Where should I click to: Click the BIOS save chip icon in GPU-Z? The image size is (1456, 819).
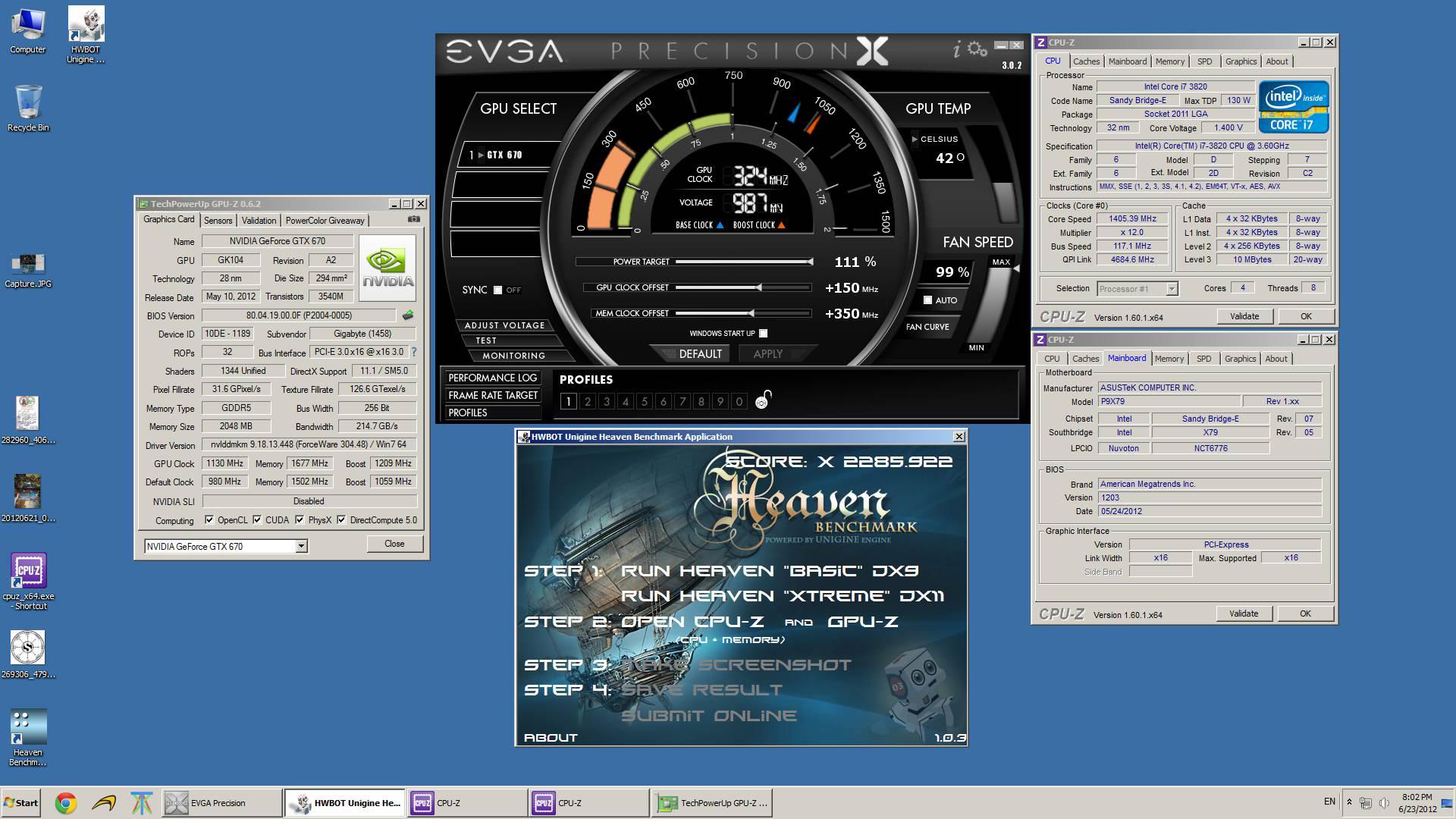408,315
